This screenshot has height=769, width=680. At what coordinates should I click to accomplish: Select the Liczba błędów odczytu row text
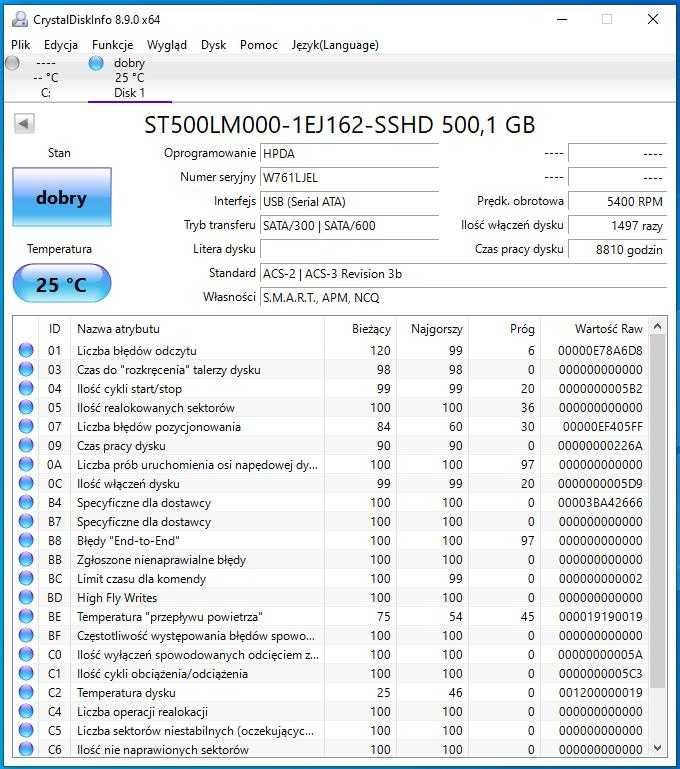[137, 351]
